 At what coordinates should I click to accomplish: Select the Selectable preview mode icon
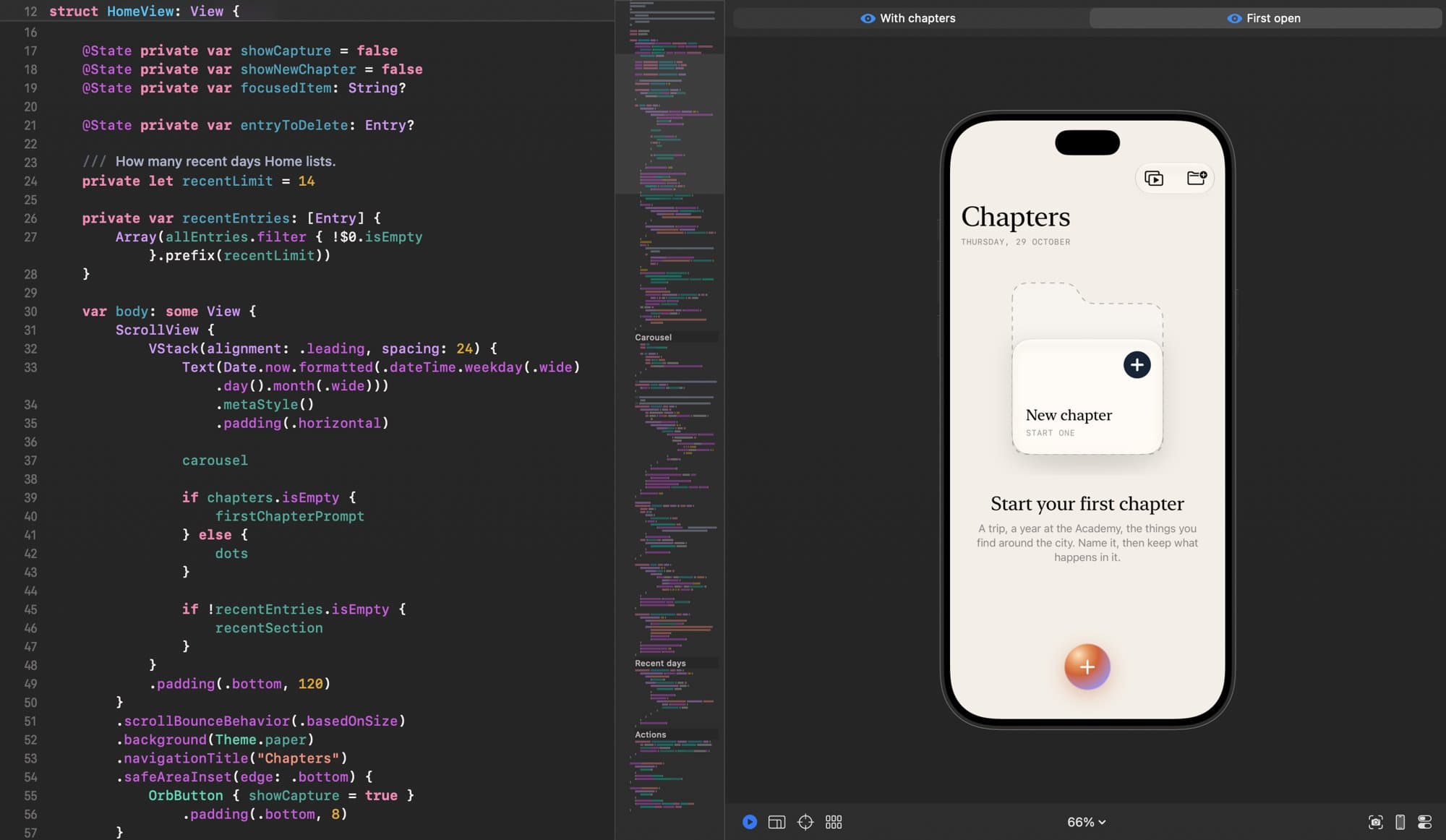(777, 822)
